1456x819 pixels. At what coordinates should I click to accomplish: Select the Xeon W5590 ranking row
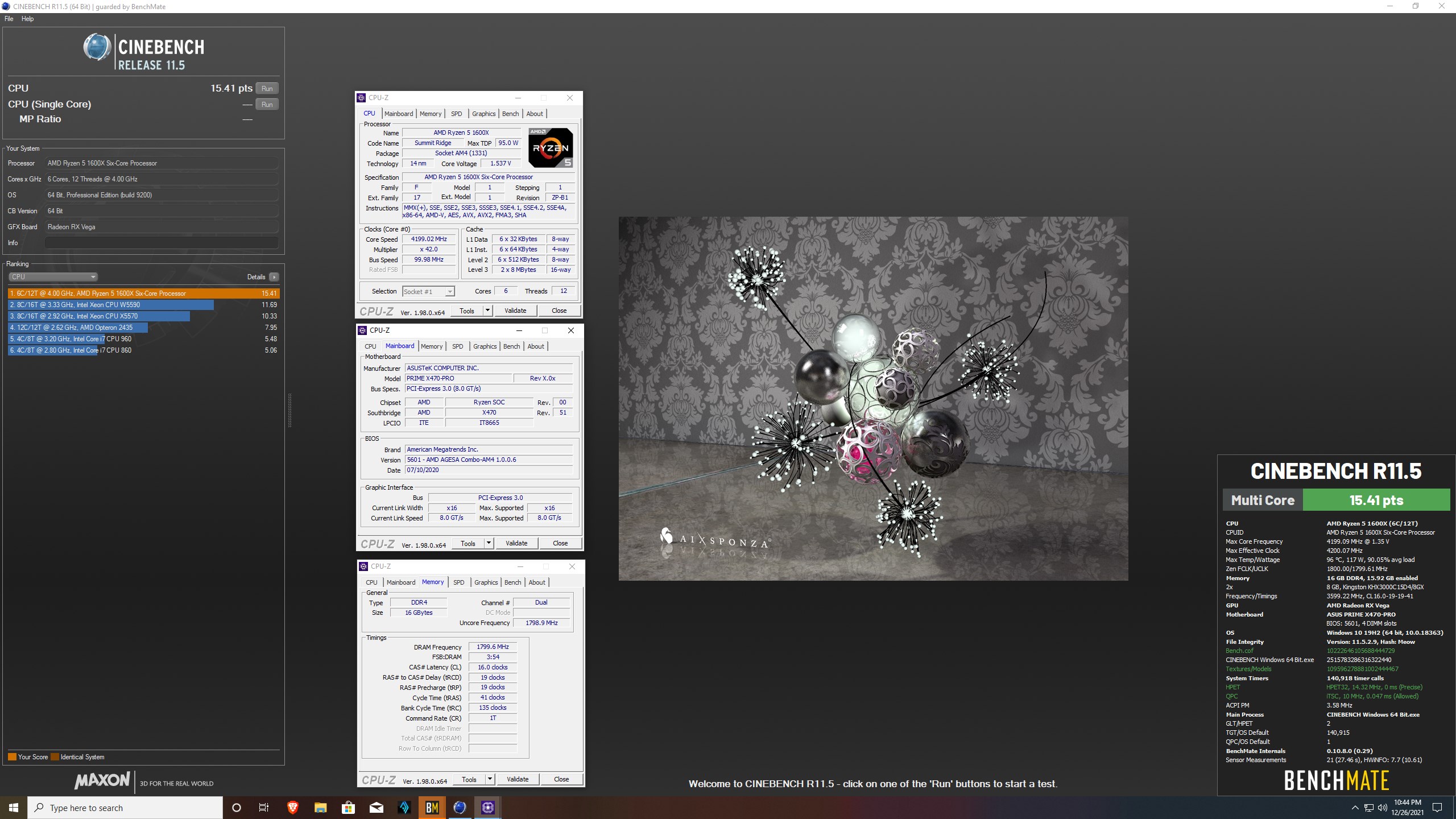[x=143, y=305]
